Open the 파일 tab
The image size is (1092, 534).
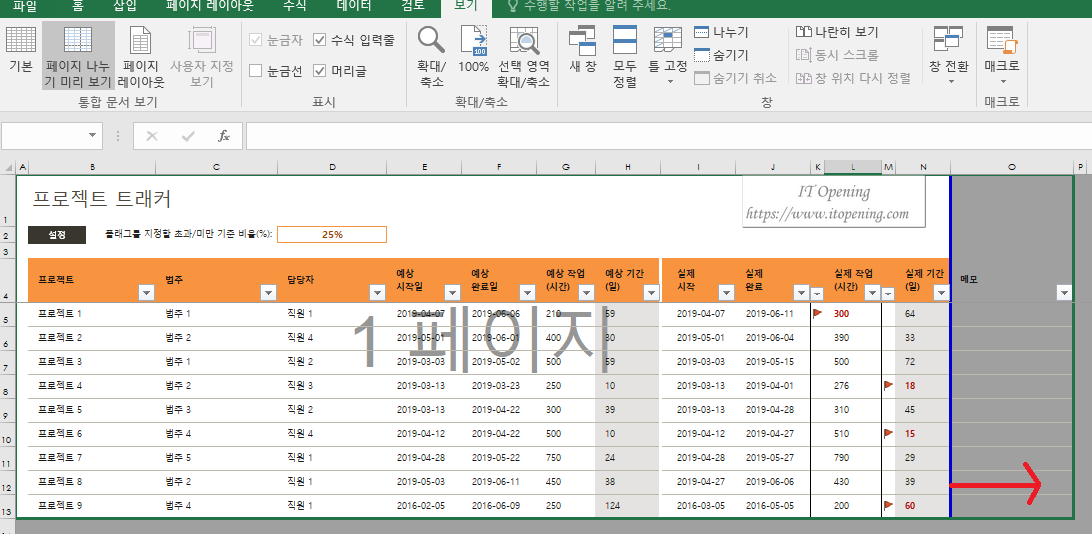pyautogui.click(x=25, y=6)
